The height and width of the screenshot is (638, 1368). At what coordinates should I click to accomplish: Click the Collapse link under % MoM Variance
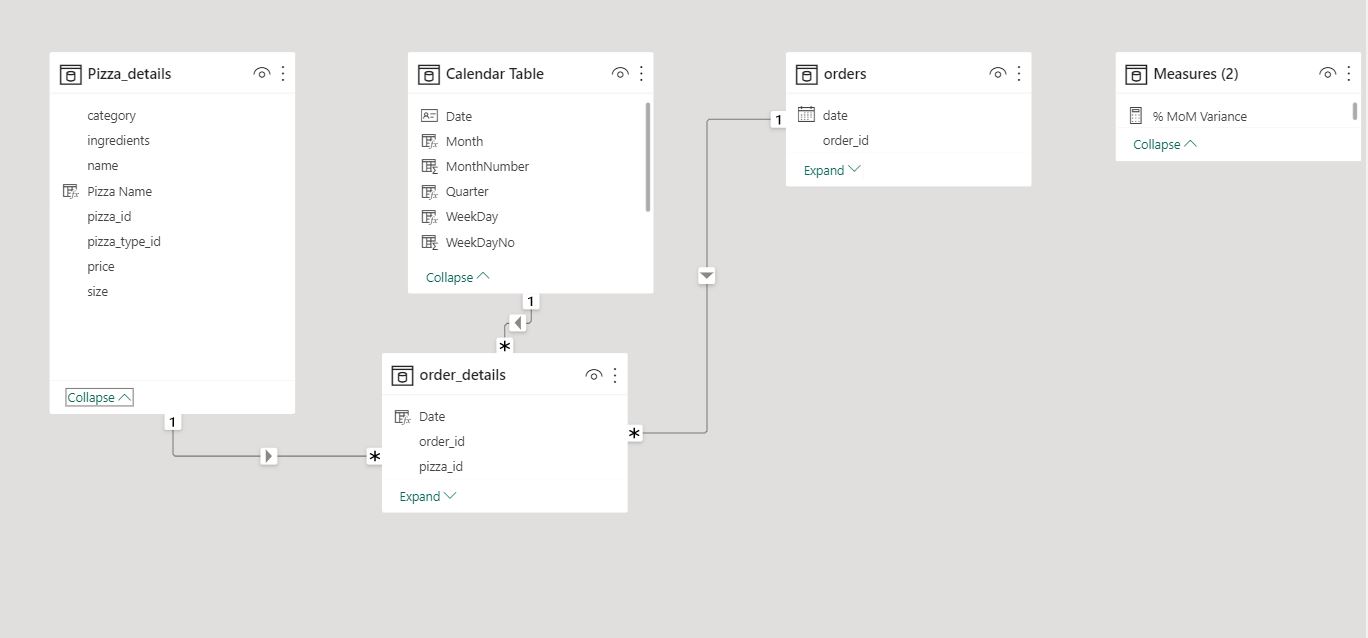tap(1158, 144)
